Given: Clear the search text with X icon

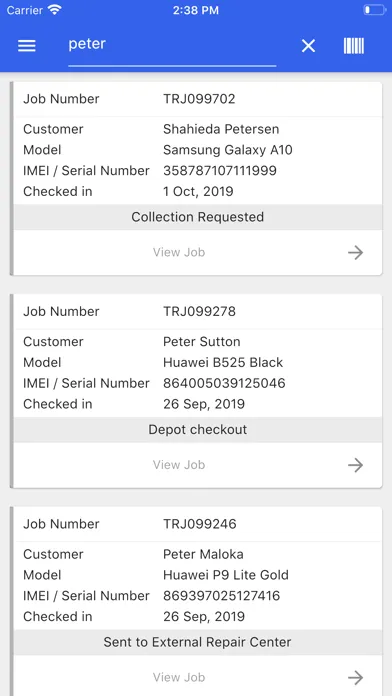Looking at the screenshot, I should (308, 46).
